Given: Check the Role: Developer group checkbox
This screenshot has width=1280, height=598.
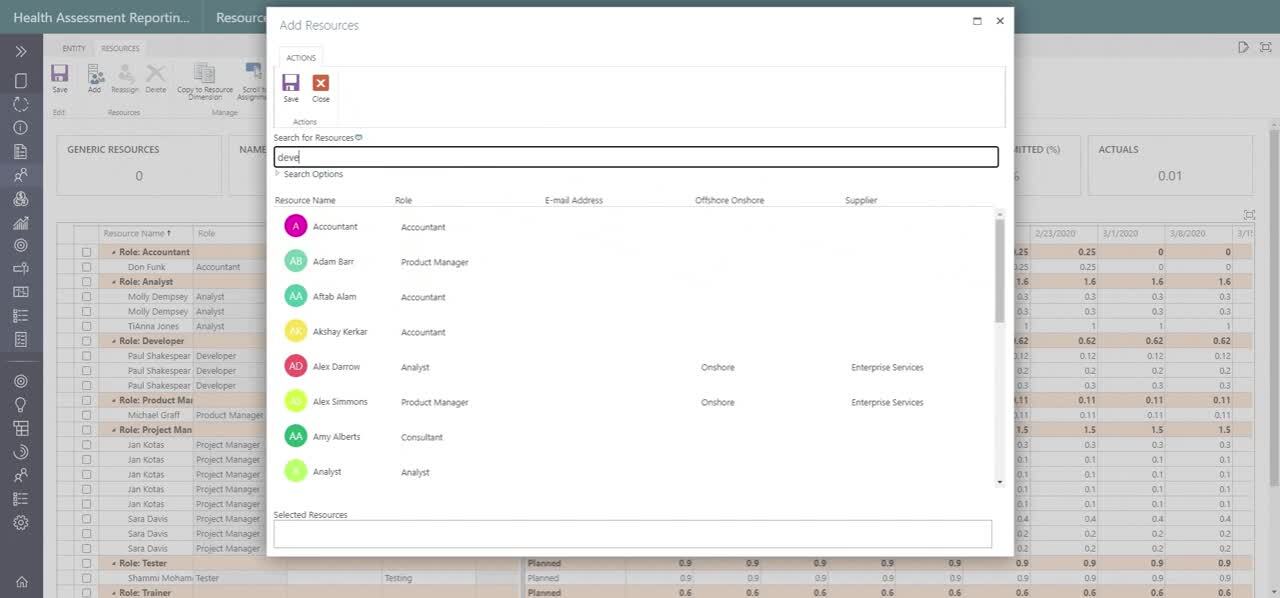Looking at the screenshot, I should (x=87, y=341).
